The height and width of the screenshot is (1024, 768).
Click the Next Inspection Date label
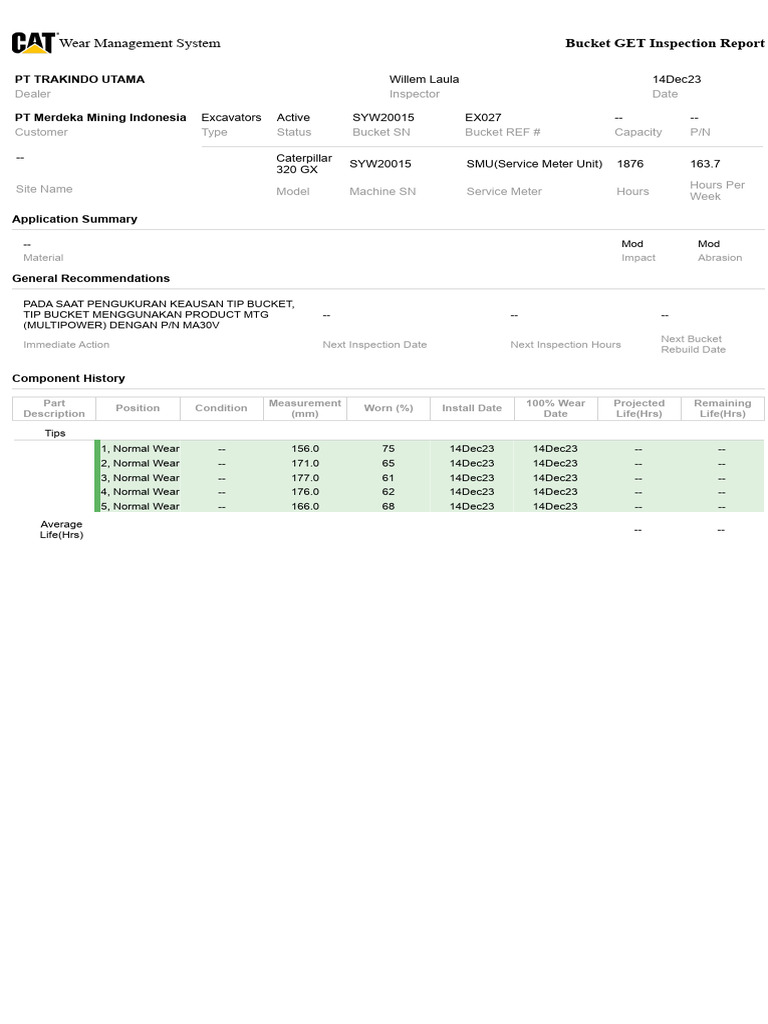(x=374, y=344)
